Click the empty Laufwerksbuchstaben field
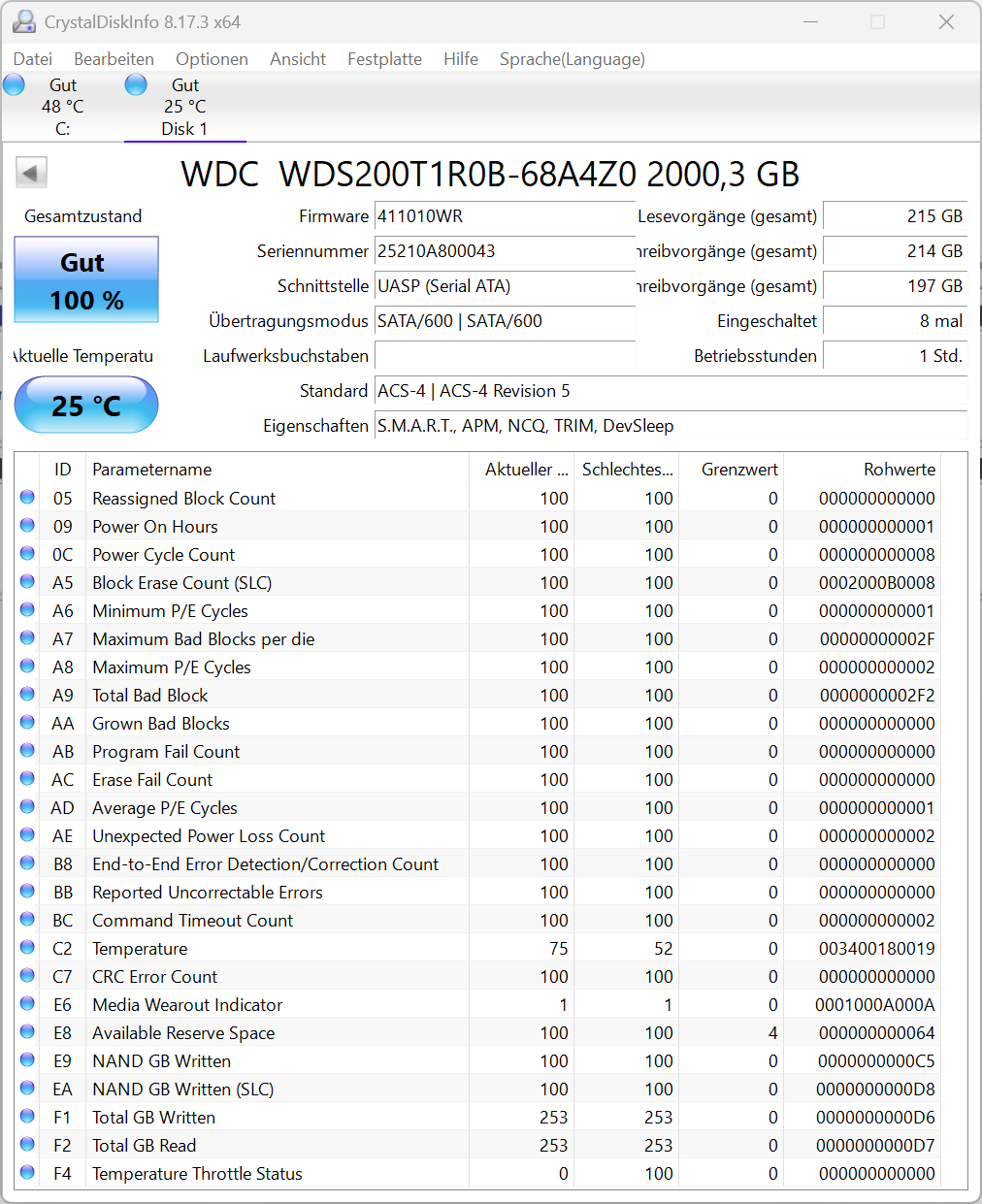 pyautogui.click(x=505, y=356)
